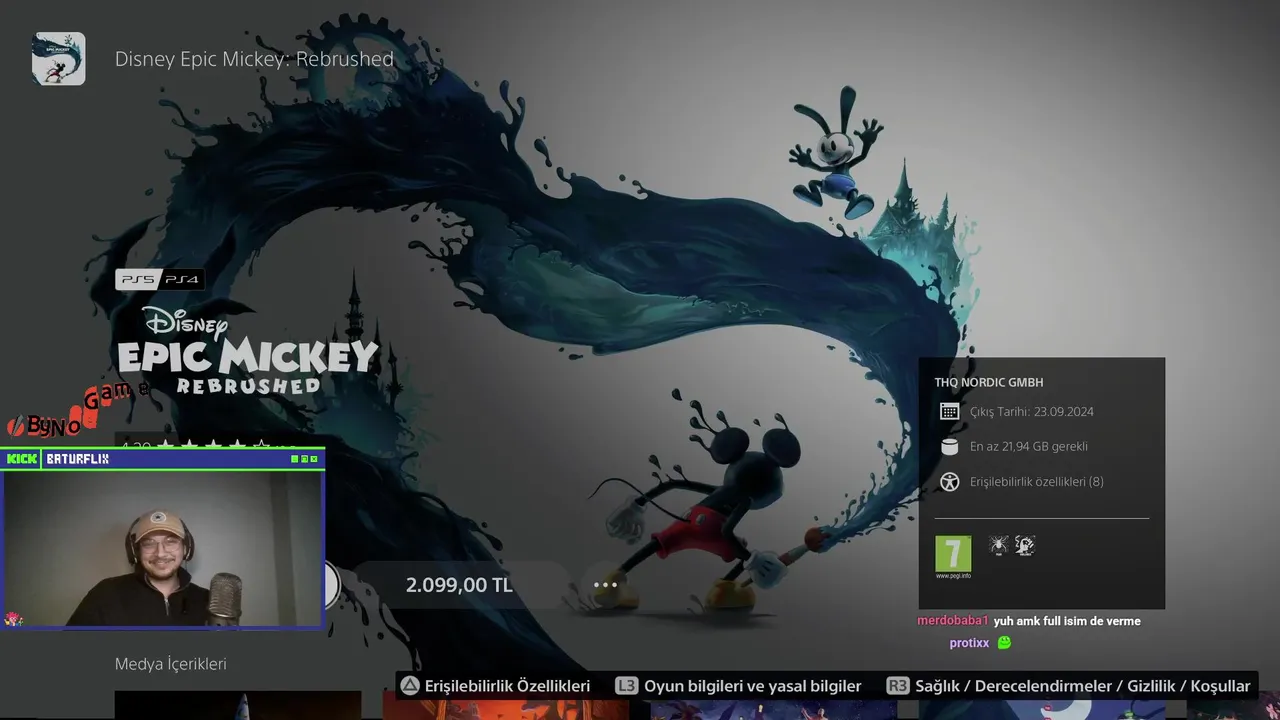Click the spider fear content descriptor icon

click(998, 545)
